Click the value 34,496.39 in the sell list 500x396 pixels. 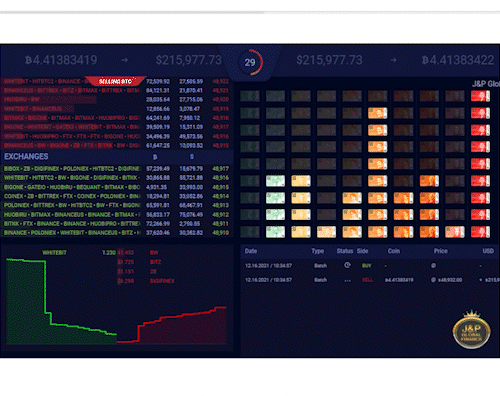(158, 136)
